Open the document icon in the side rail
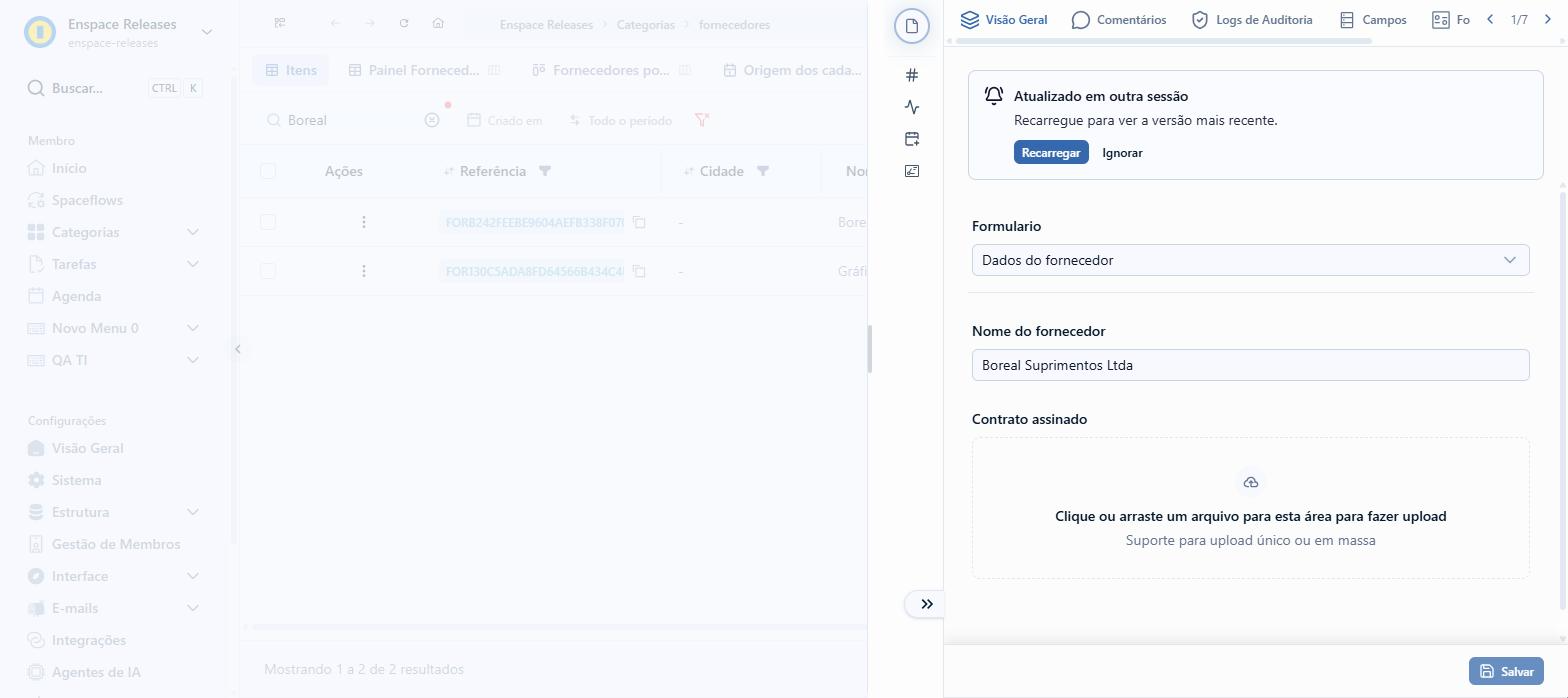Image resolution: width=1568 pixels, height=698 pixels. 911,26
